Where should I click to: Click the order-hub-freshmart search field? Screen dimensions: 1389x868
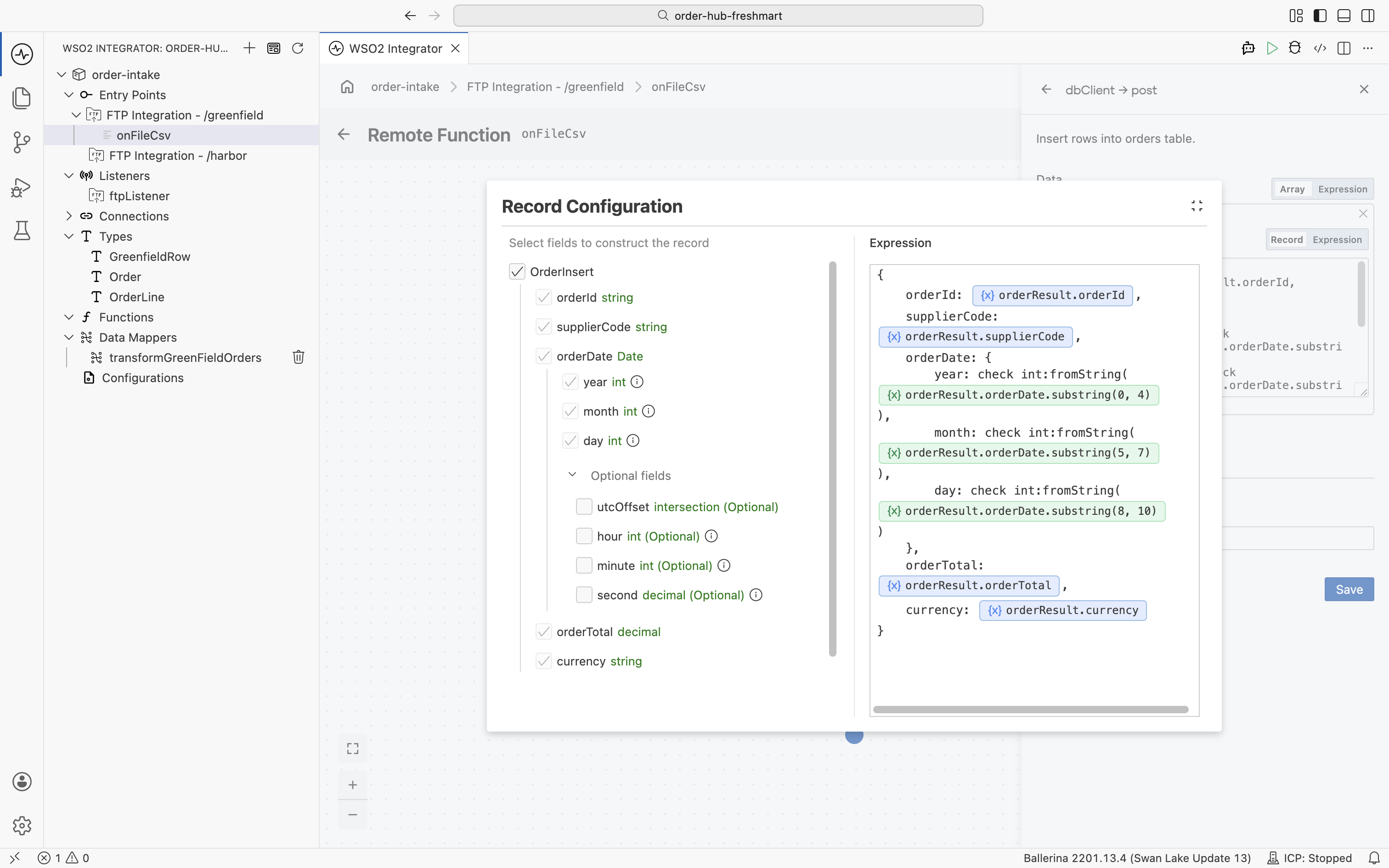(x=718, y=16)
